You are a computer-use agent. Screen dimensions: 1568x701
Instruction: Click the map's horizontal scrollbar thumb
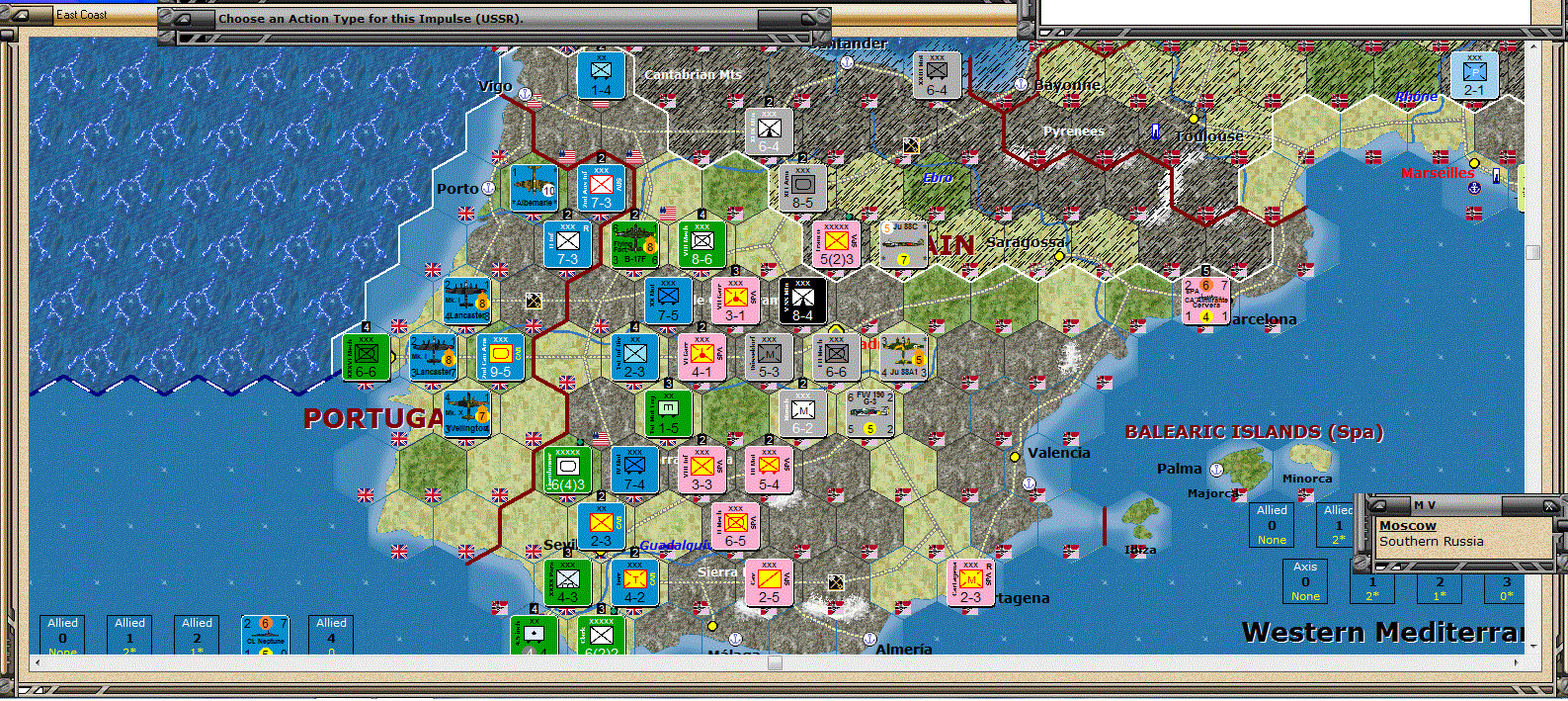(x=775, y=662)
